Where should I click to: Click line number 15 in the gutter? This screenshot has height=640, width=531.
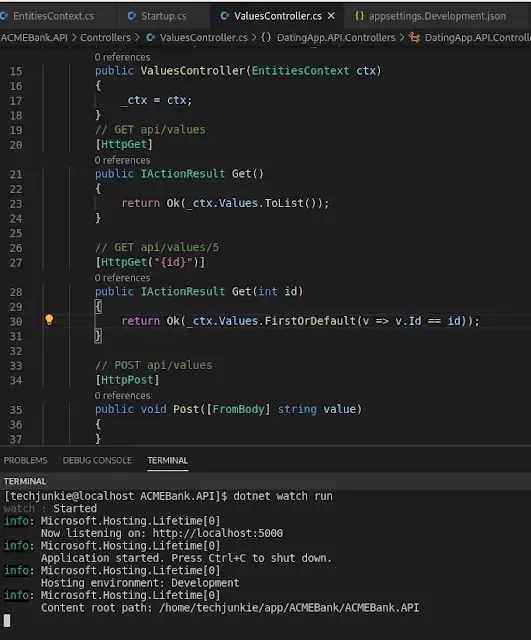point(16,71)
